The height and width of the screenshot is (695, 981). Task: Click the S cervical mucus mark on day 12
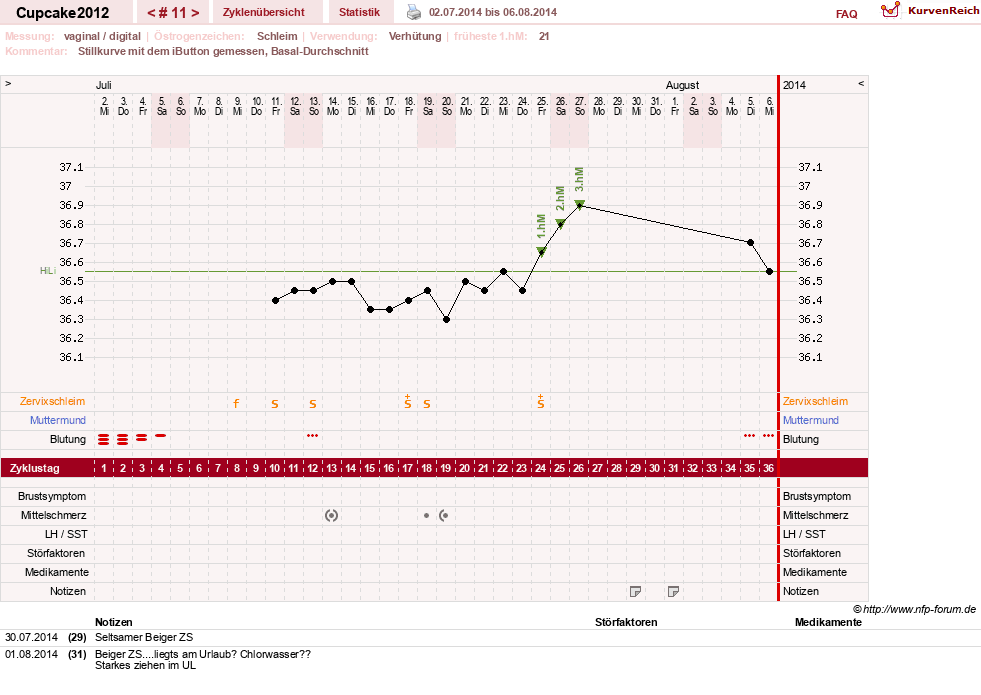pos(313,404)
